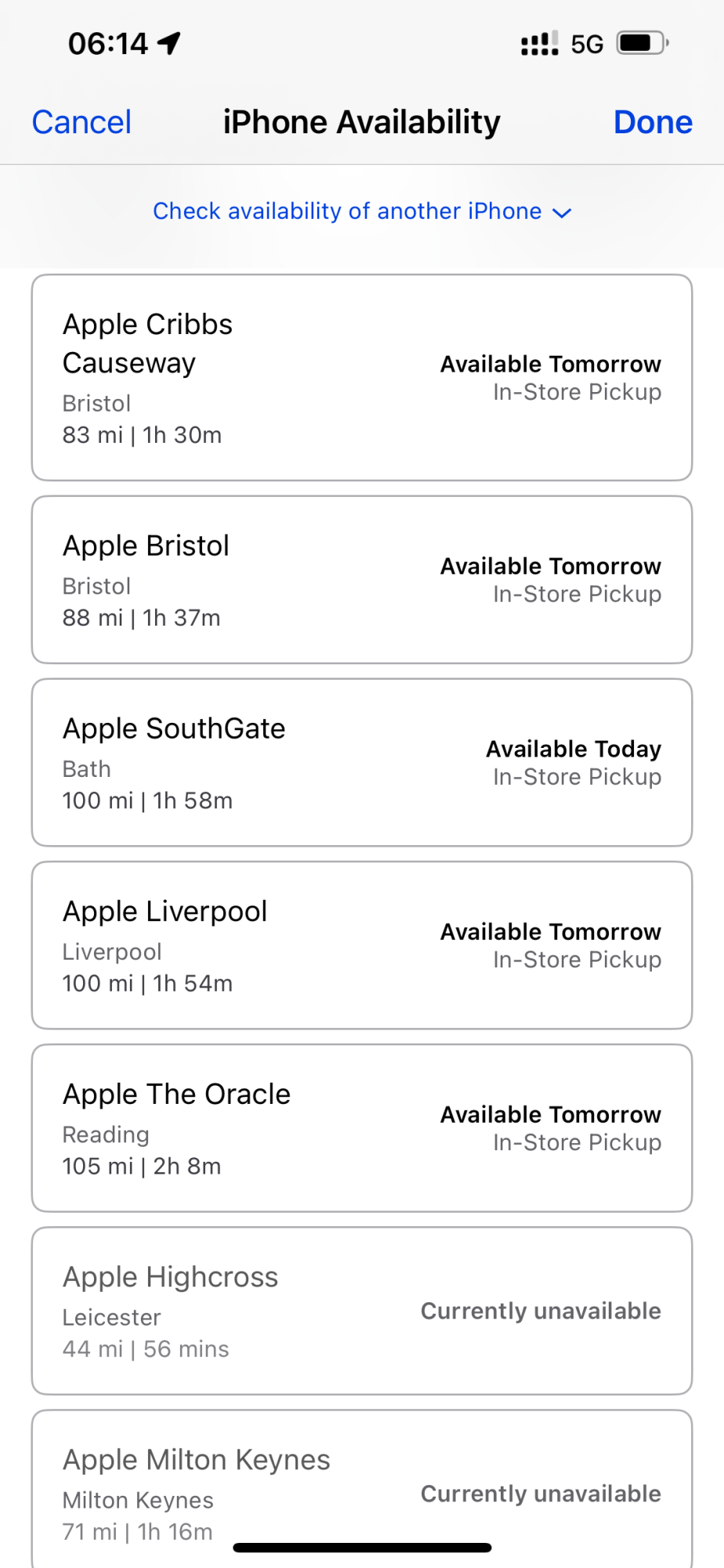This screenshot has width=724, height=1568.
Task: Select the Apple Cribbs Causeway store
Action: pyautogui.click(x=362, y=377)
